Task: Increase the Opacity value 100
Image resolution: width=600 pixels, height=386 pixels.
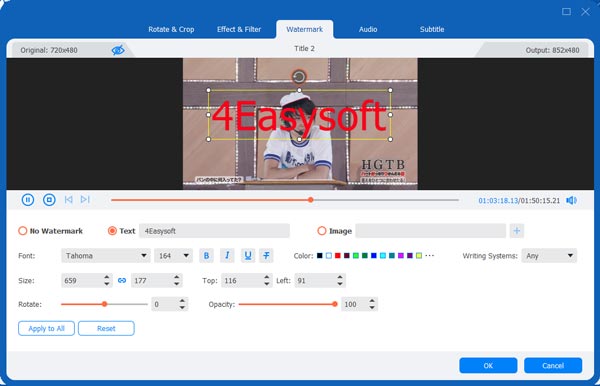Action: pyautogui.click(x=372, y=301)
